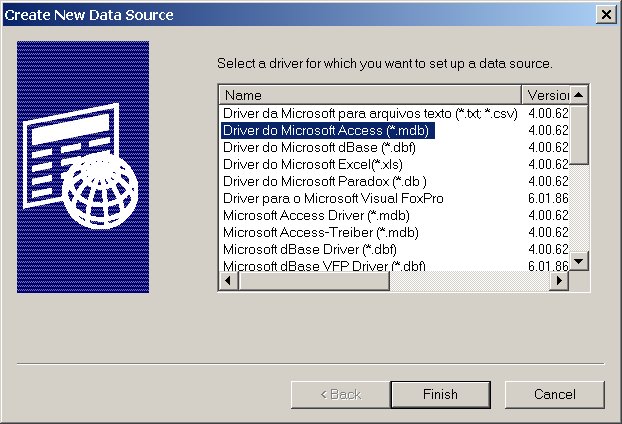Screen dimensions: 622x424
Task: Close the Create New Data Source dialog
Action: [x=606, y=15]
